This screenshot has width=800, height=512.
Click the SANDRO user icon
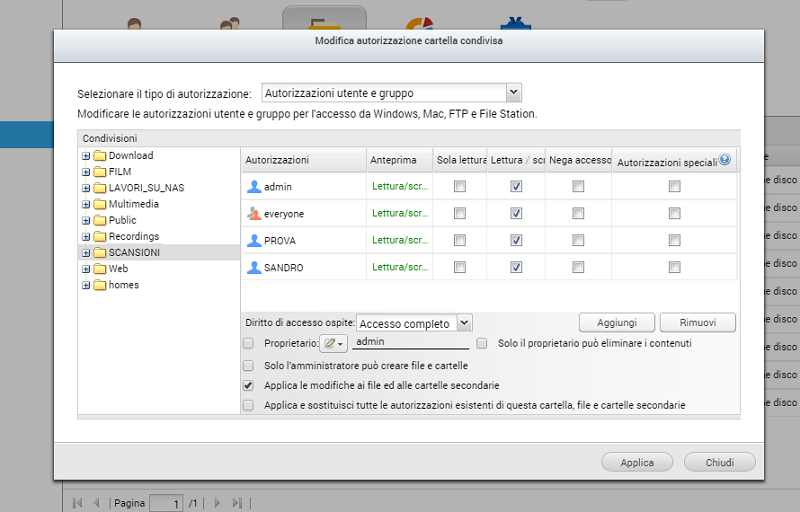coord(253,267)
